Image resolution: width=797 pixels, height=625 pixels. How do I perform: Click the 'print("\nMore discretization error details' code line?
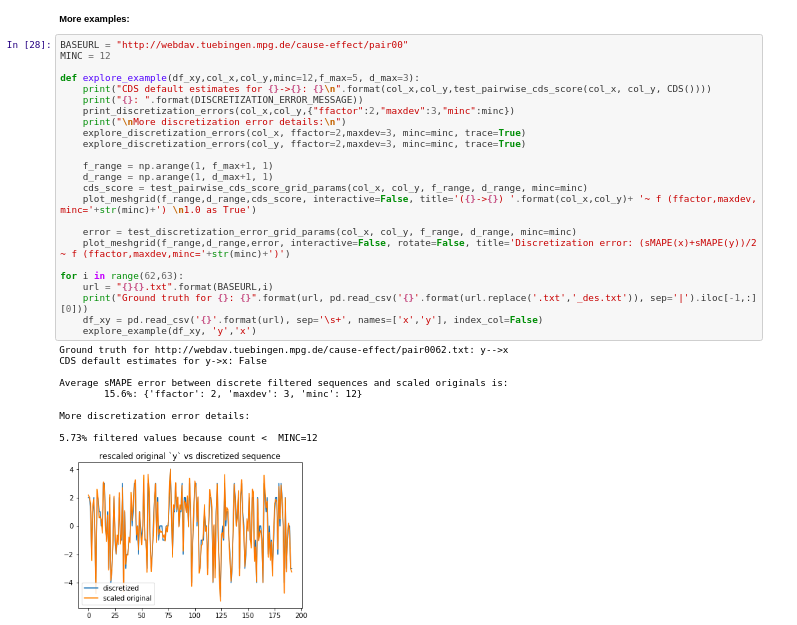[214, 122]
